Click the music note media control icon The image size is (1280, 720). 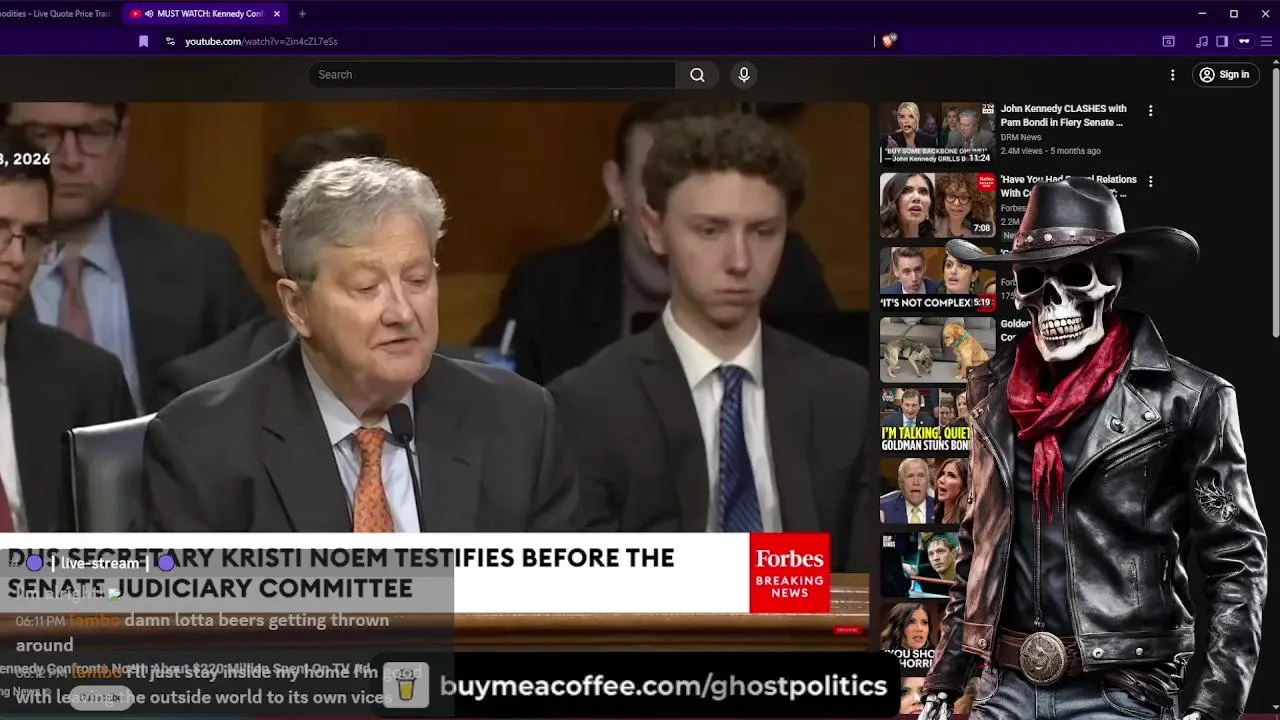pyautogui.click(x=1201, y=41)
